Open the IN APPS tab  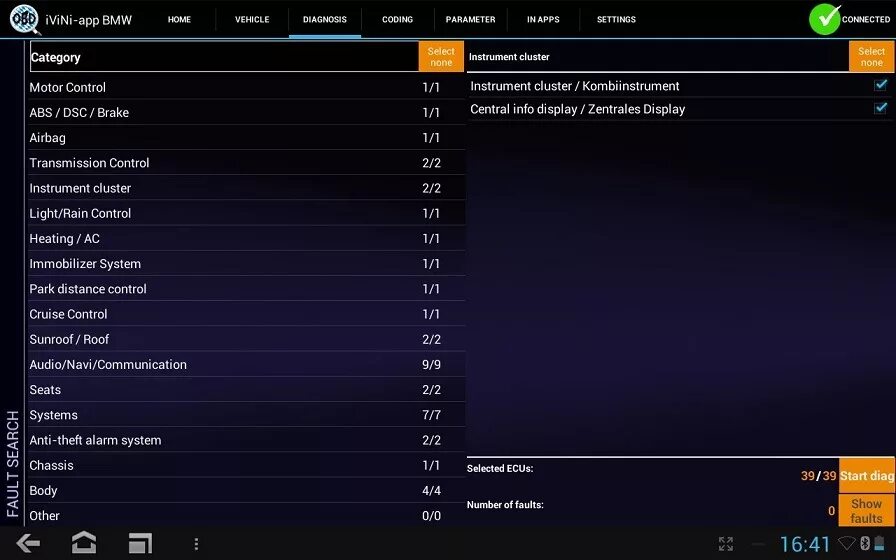click(x=543, y=19)
